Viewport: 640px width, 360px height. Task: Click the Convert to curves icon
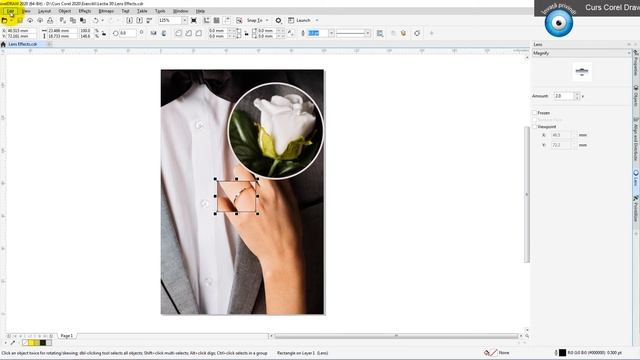click(417, 33)
